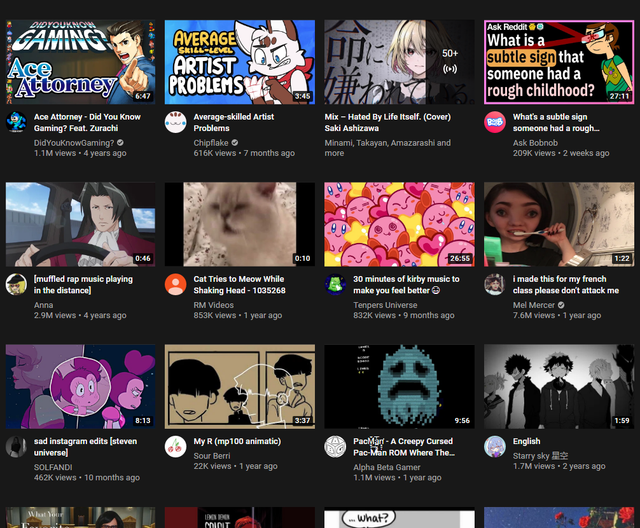The image size is (640, 528).
Task: Click '1.7M views • 2 years ago' text
Action: tap(559, 466)
